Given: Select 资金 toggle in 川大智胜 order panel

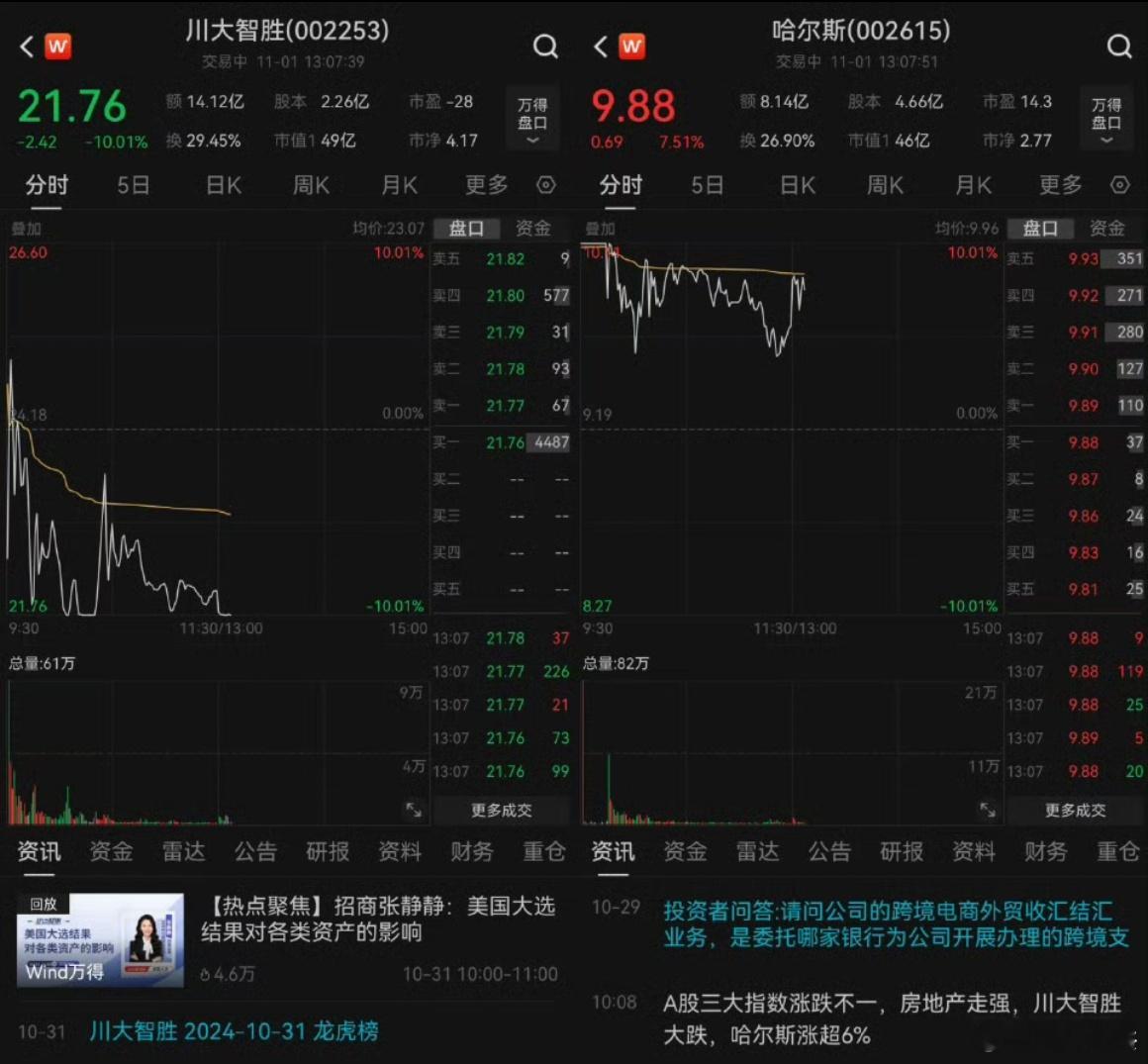Looking at the screenshot, I should click(x=533, y=229).
